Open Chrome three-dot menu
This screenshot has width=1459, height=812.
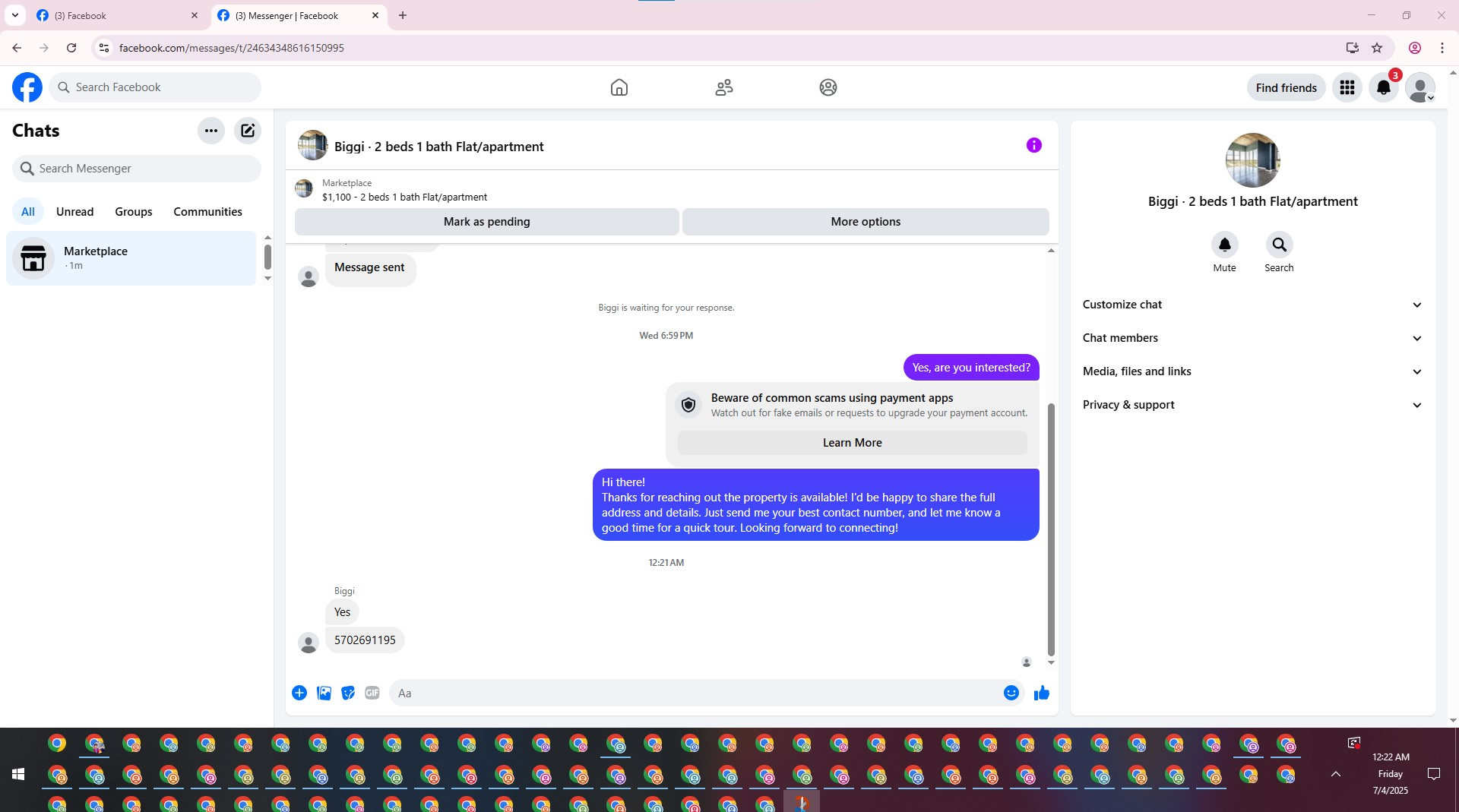tap(1442, 48)
